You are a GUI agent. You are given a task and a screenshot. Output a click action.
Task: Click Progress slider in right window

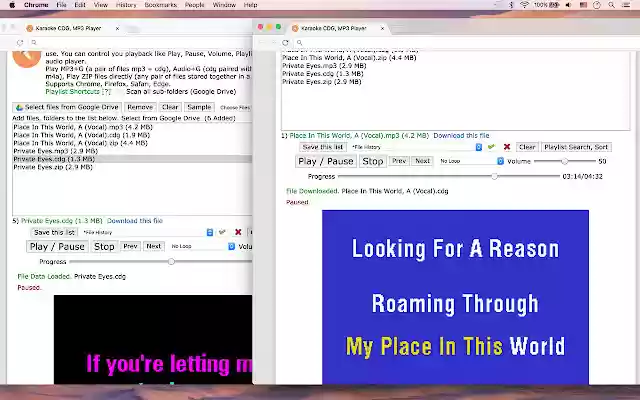pyautogui.click(x=449, y=176)
